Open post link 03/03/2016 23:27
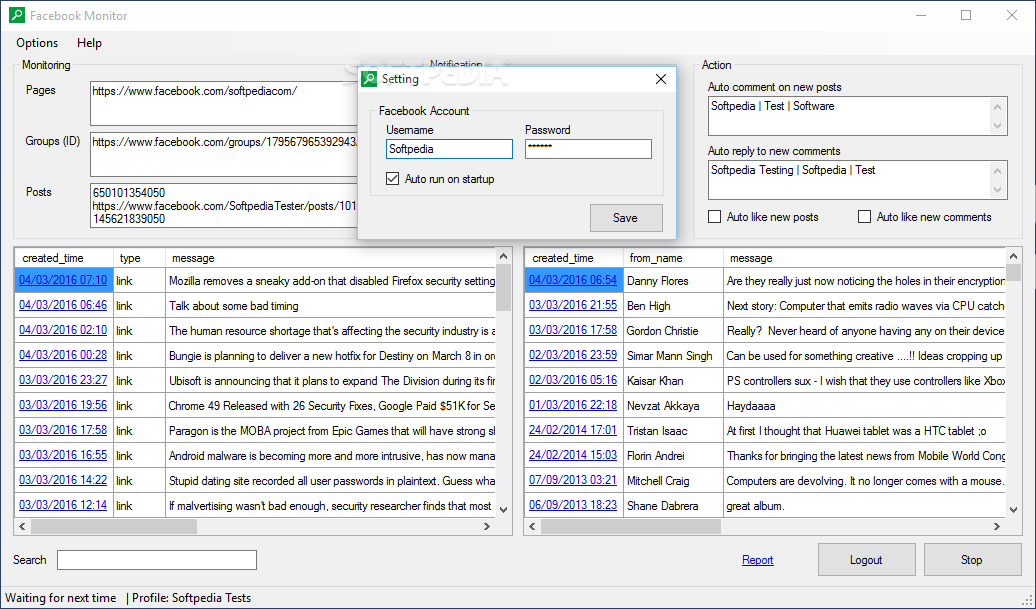Image resolution: width=1036 pixels, height=609 pixels. coord(63,380)
